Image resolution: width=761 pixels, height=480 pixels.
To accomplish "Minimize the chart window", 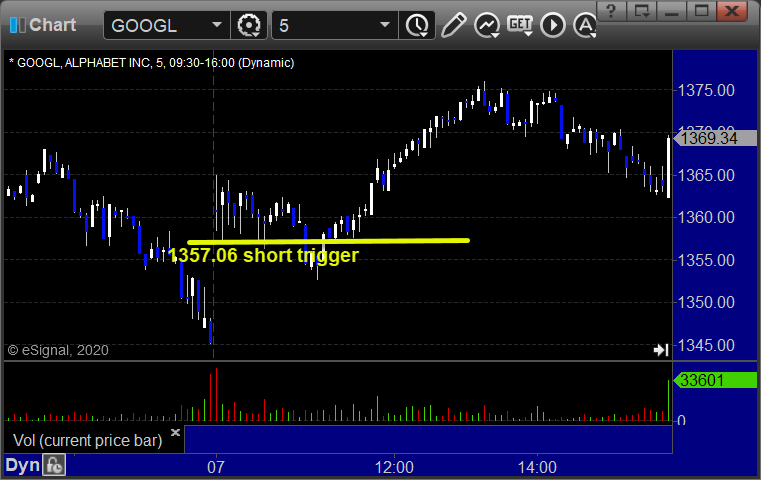I will [672, 11].
